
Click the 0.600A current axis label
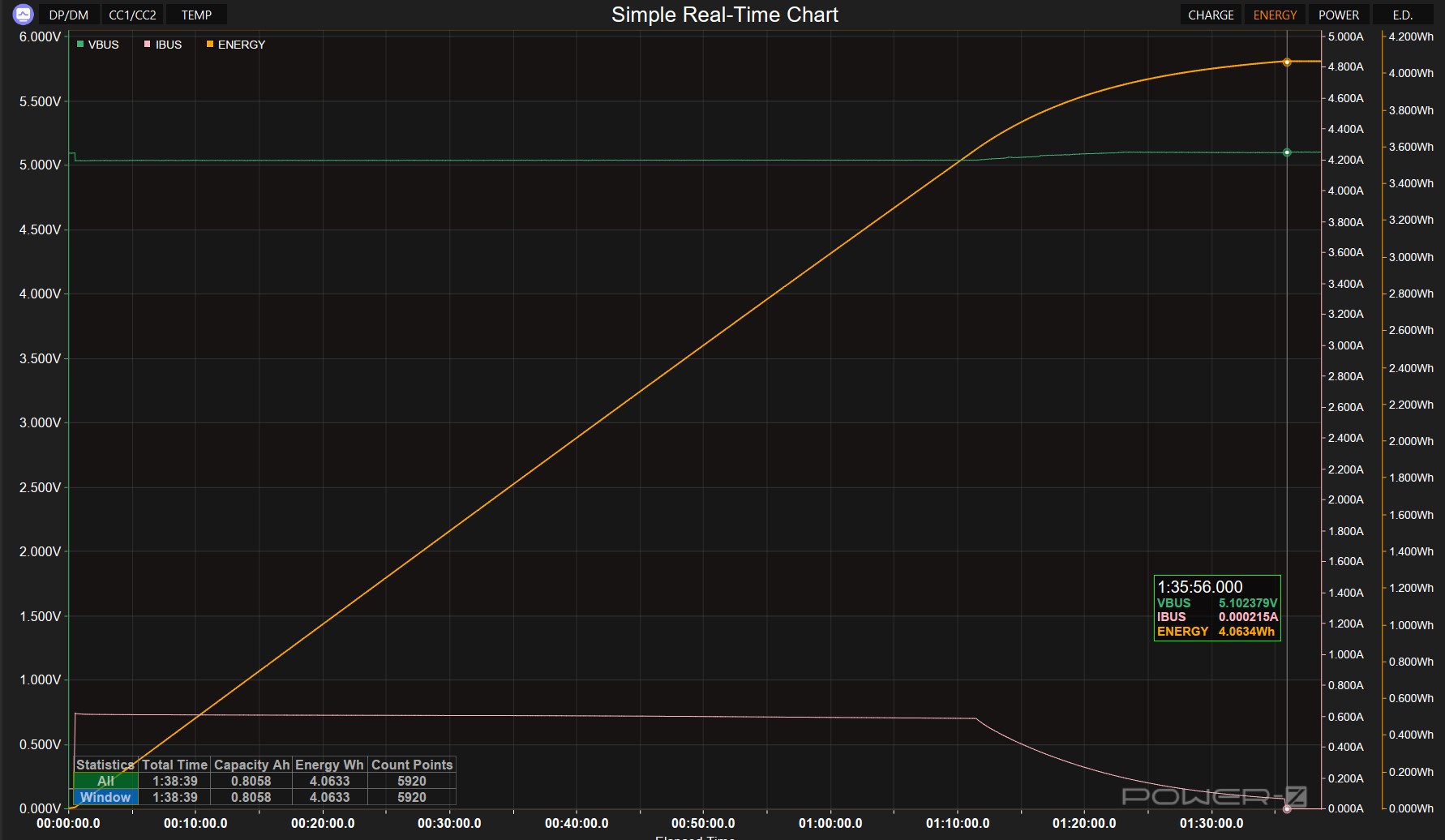coord(1346,717)
